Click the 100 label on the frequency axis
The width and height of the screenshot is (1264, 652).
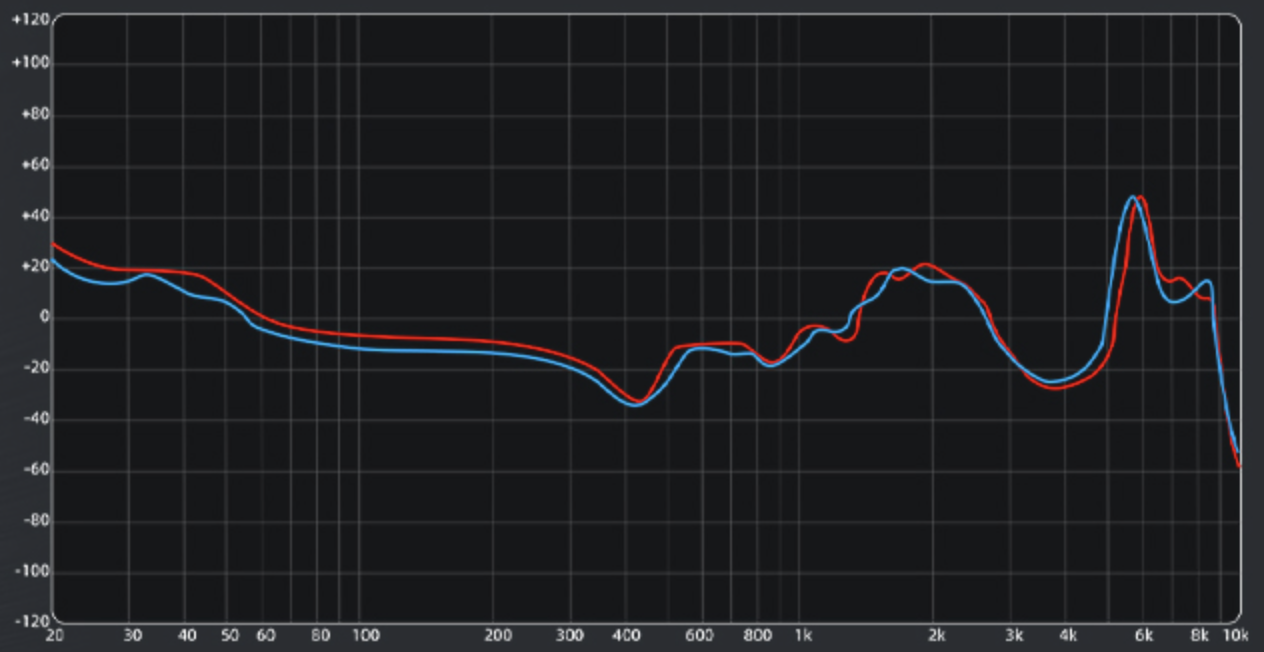pos(365,635)
